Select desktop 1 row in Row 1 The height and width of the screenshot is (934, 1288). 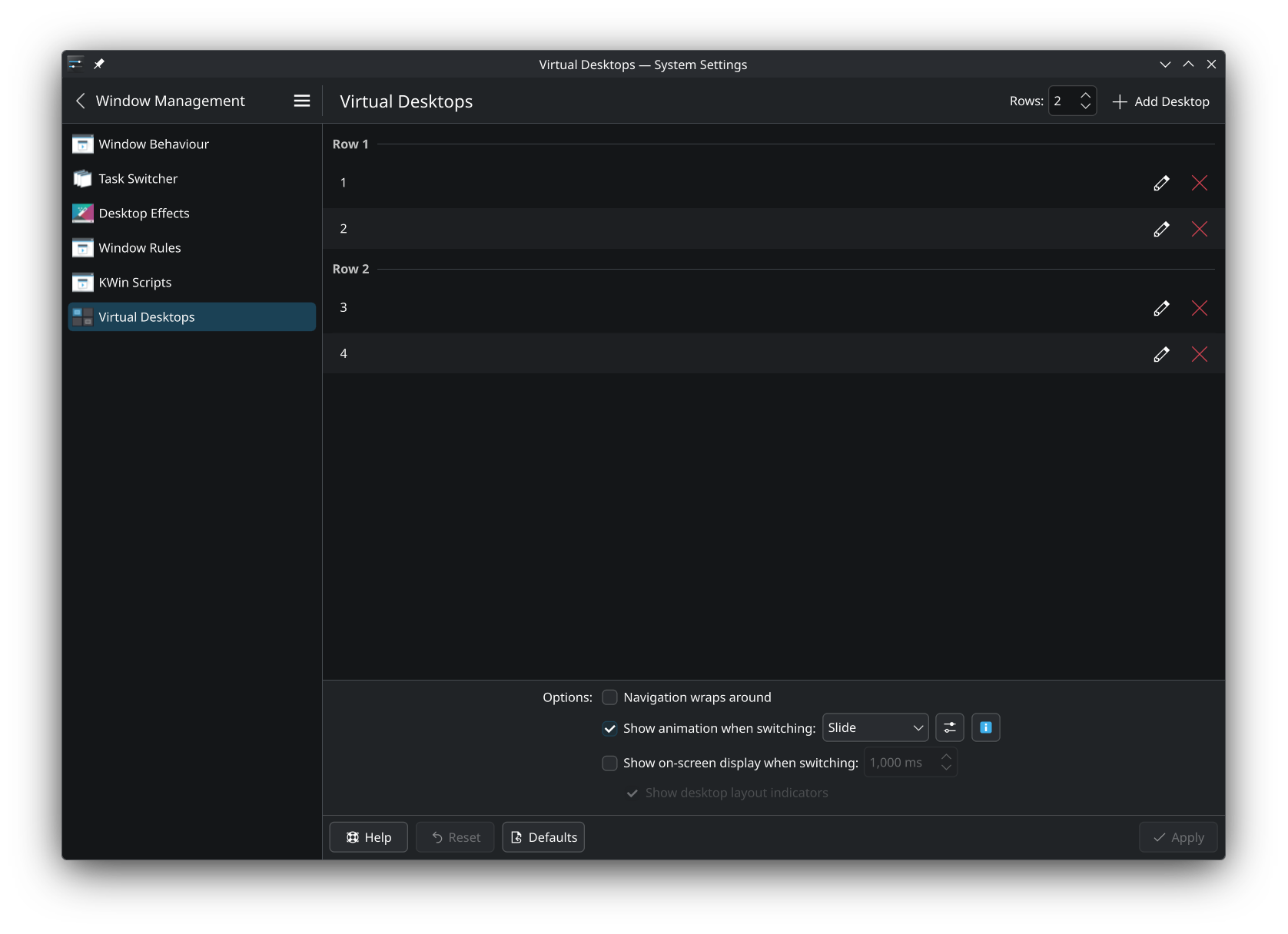[774, 183]
